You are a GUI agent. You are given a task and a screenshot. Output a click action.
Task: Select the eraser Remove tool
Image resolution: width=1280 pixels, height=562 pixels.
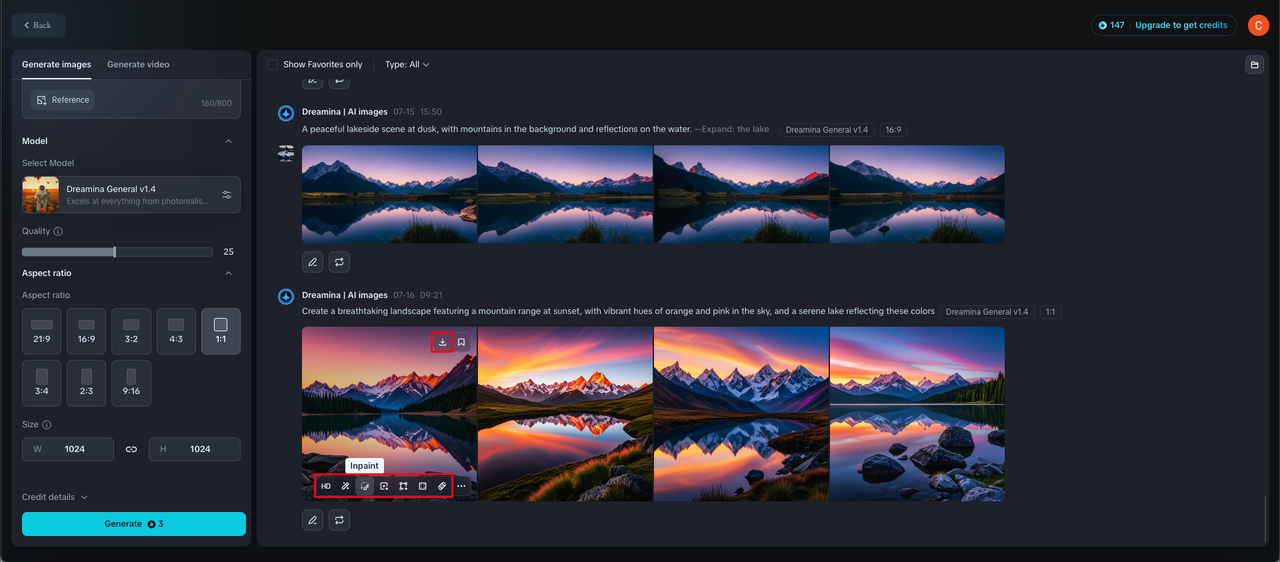click(x=442, y=486)
